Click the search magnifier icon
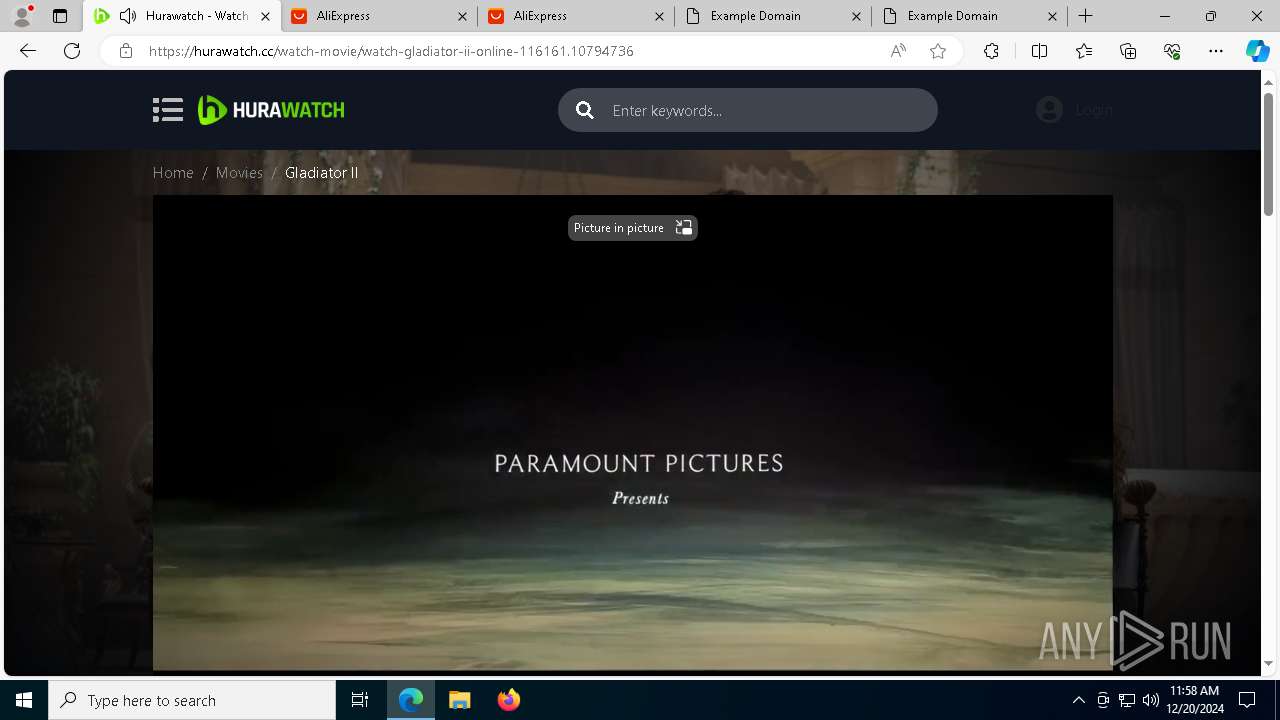 pyautogui.click(x=585, y=110)
